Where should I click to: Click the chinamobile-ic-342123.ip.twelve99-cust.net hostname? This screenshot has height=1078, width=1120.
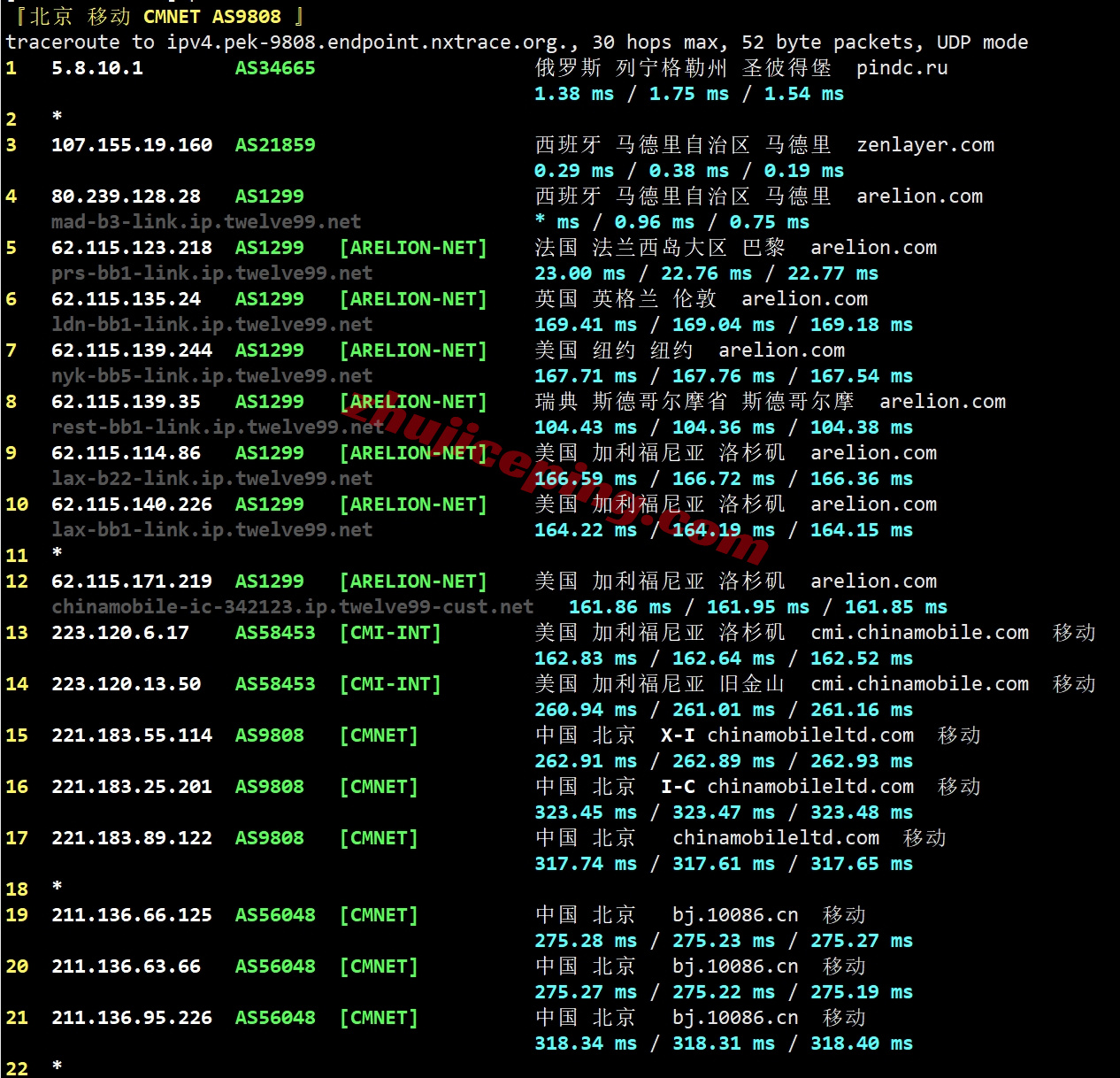point(292,607)
